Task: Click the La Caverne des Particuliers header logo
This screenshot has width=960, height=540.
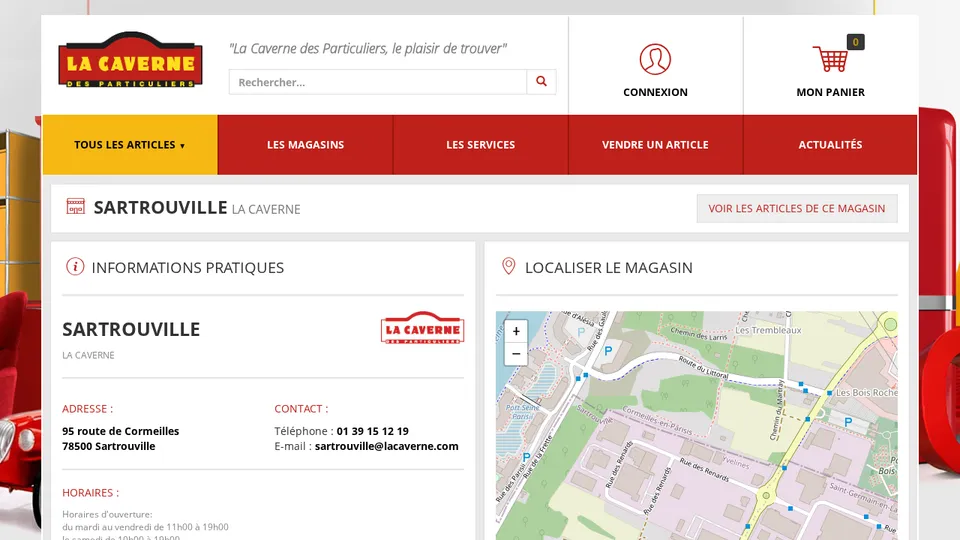Action: [130, 59]
